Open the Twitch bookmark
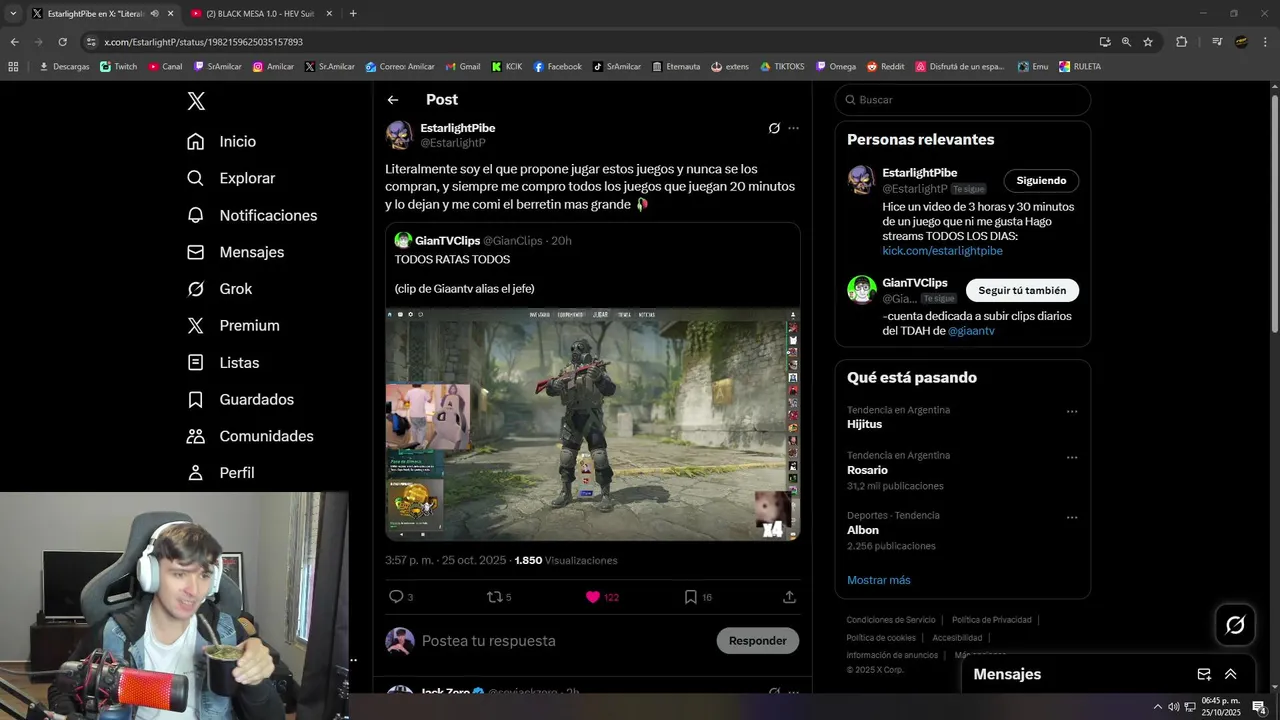Screen dimensions: 1280x720 click(118, 67)
